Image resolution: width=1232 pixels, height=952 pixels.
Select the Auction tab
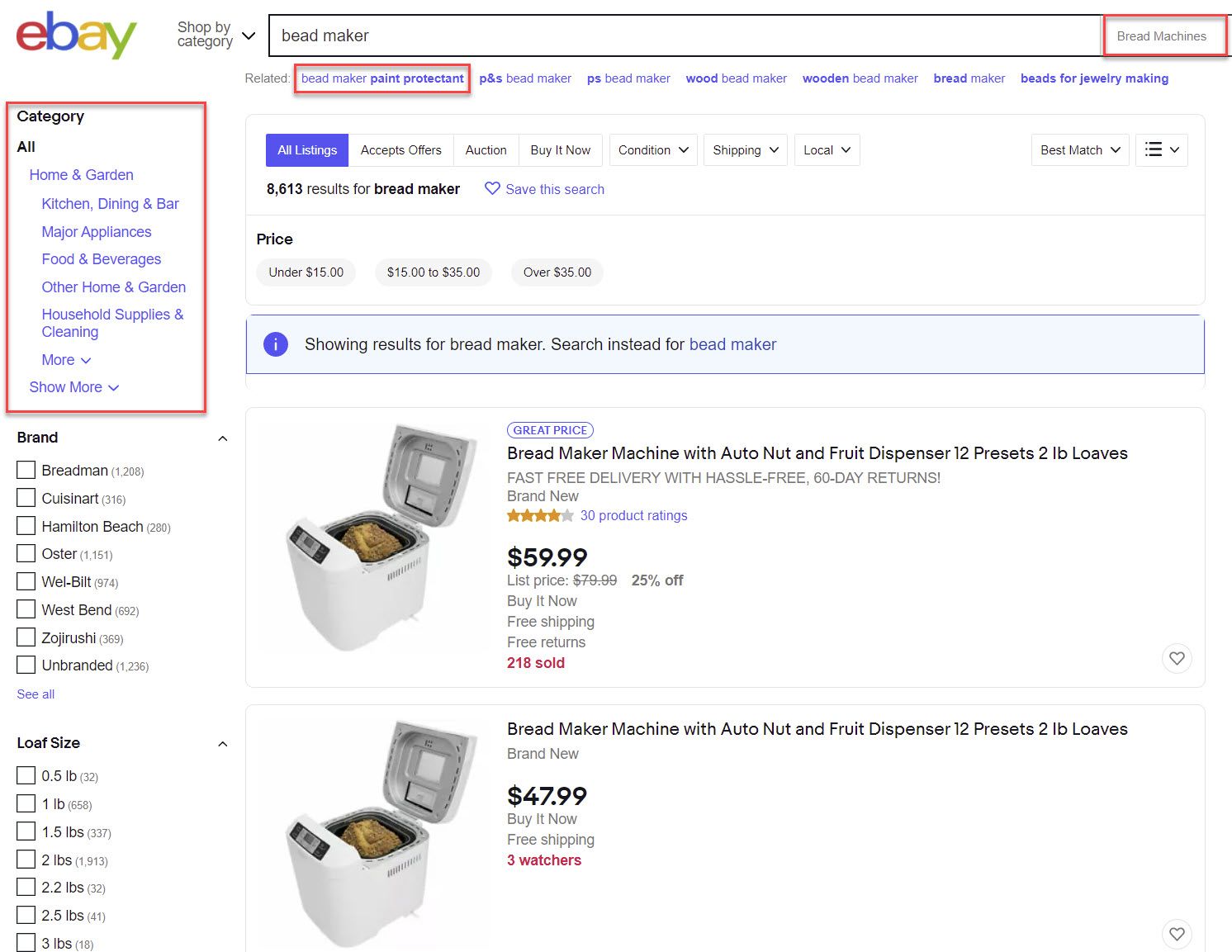click(486, 149)
